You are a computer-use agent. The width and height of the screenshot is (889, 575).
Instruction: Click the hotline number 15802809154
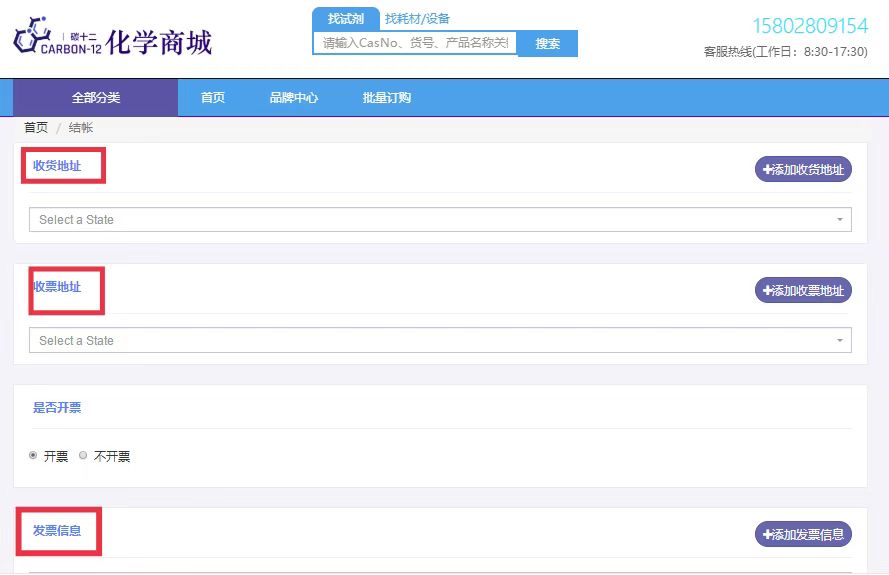810,26
